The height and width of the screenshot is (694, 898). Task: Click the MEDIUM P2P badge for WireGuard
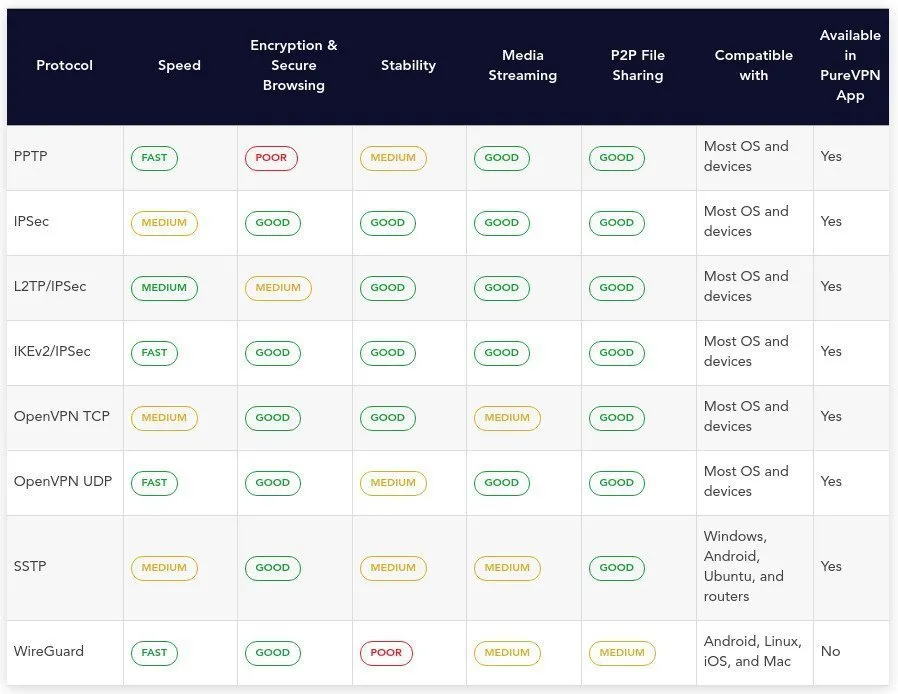(622, 653)
